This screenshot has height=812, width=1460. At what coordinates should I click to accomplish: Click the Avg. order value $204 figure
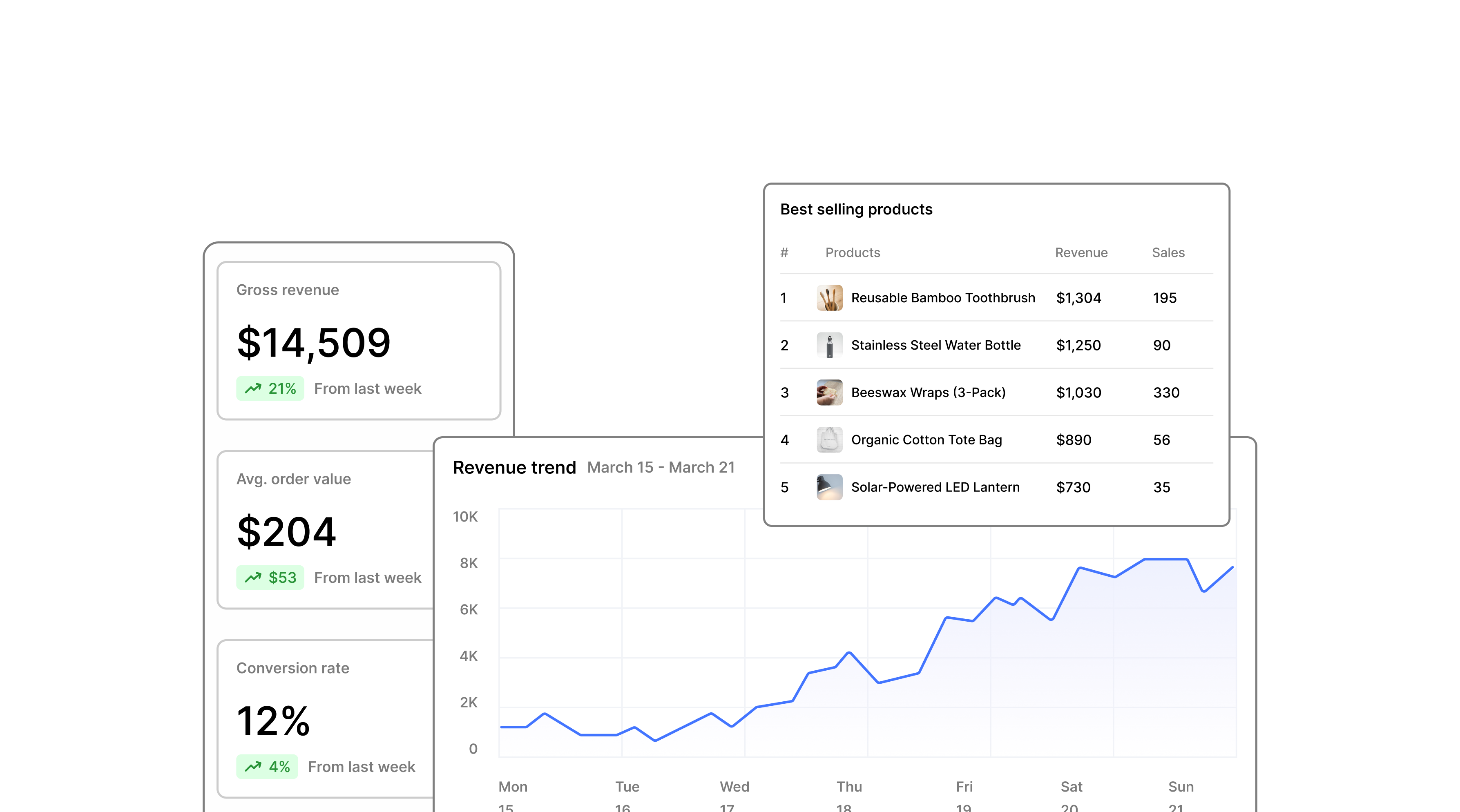[287, 531]
